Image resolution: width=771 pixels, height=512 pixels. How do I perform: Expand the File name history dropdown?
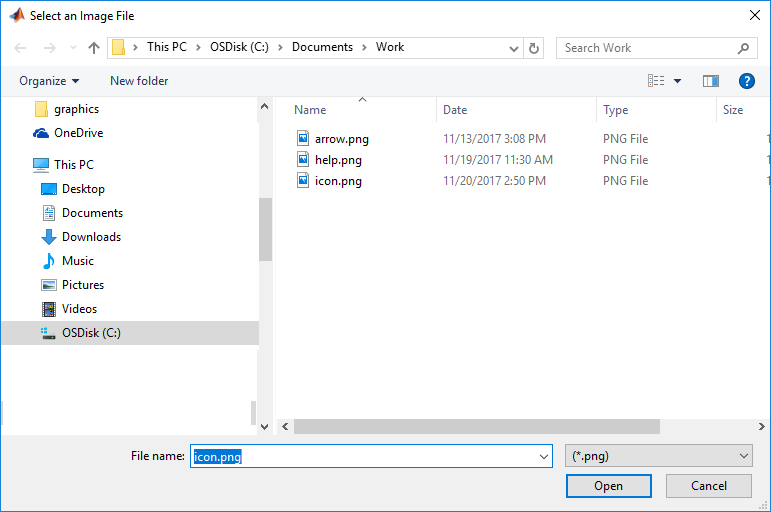coord(544,456)
